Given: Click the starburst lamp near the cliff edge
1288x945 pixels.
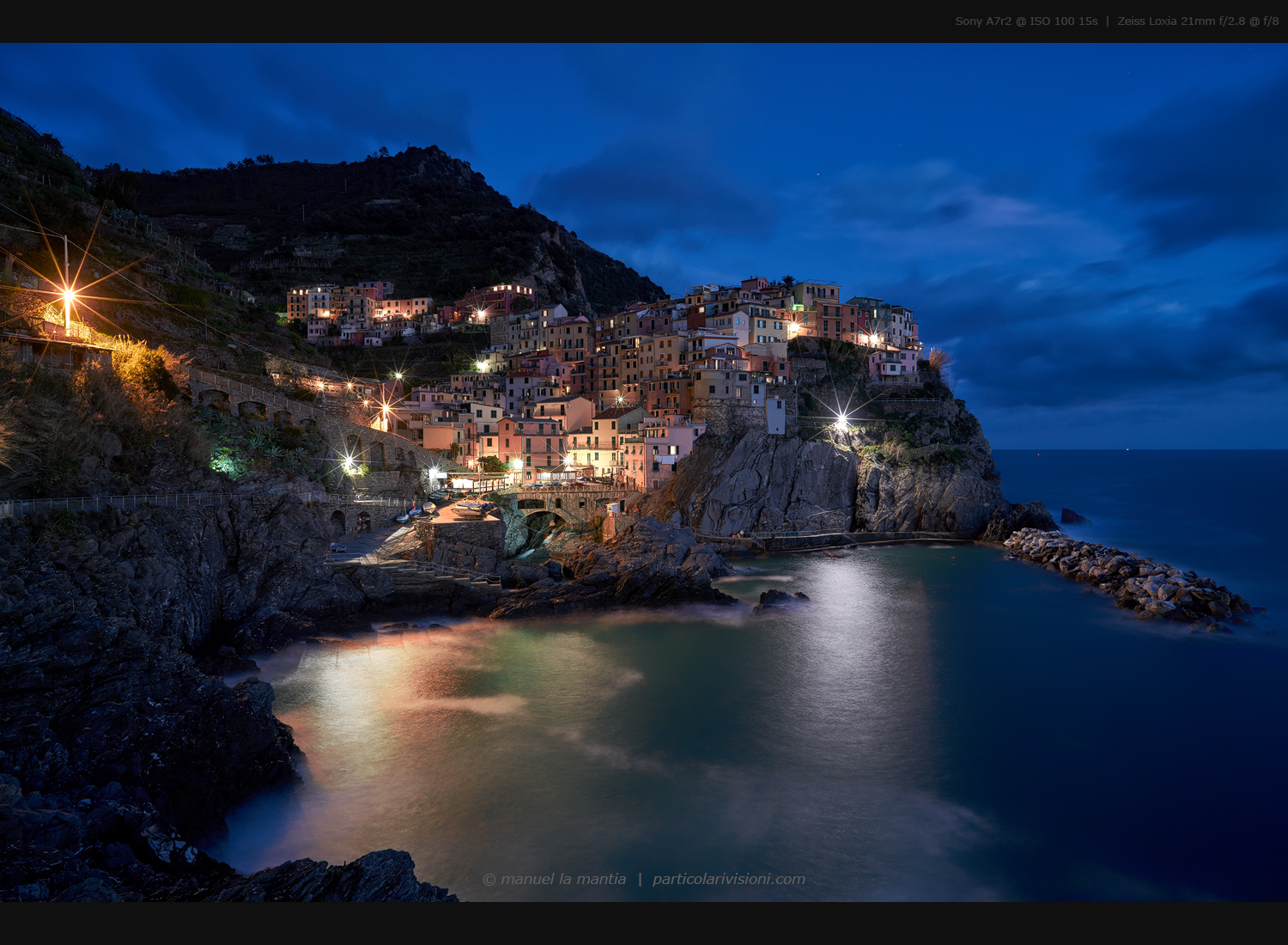Looking at the screenshot, I should point(840,418).
